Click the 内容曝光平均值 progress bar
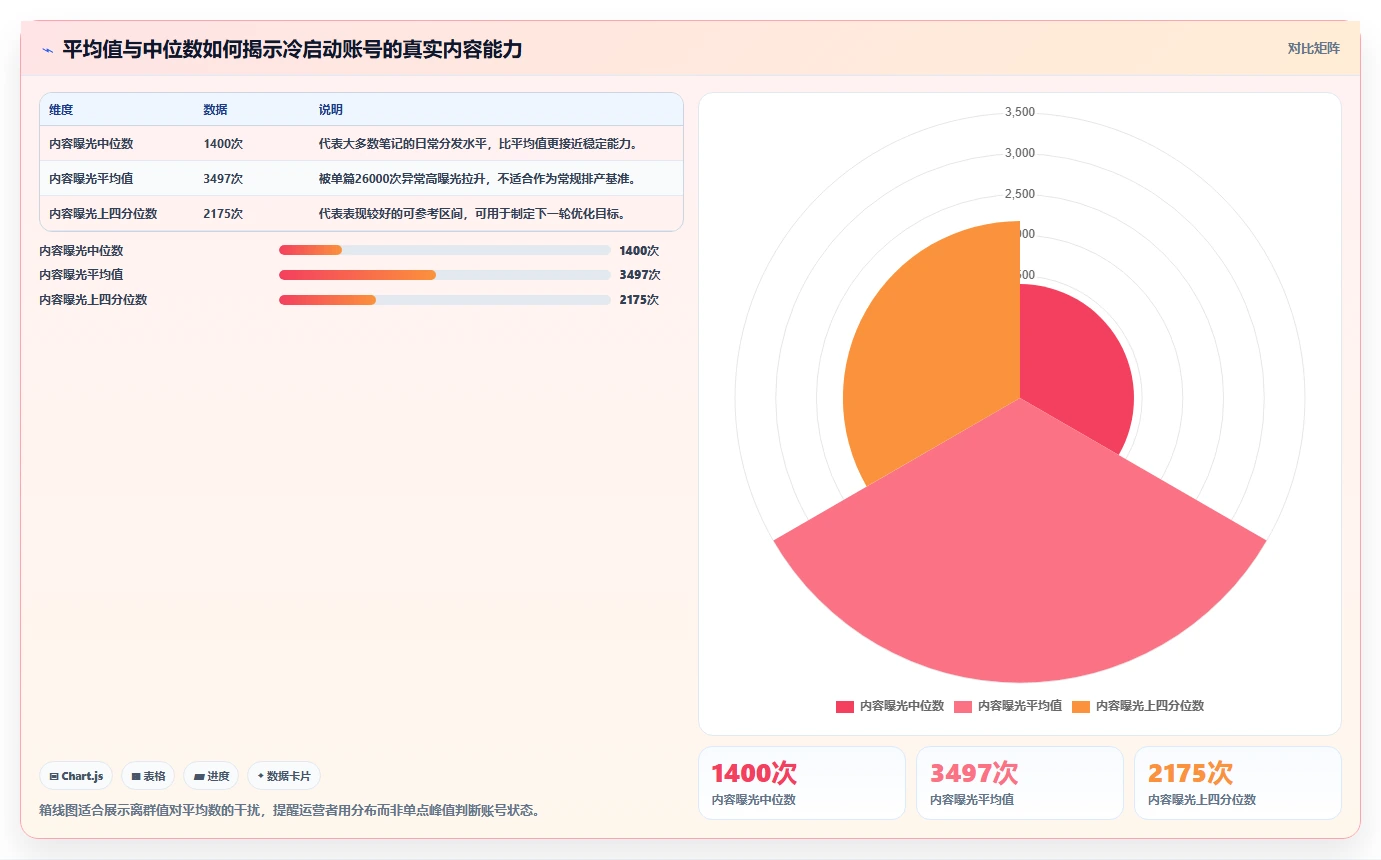The image size is (1381, 860). (445, 275)
